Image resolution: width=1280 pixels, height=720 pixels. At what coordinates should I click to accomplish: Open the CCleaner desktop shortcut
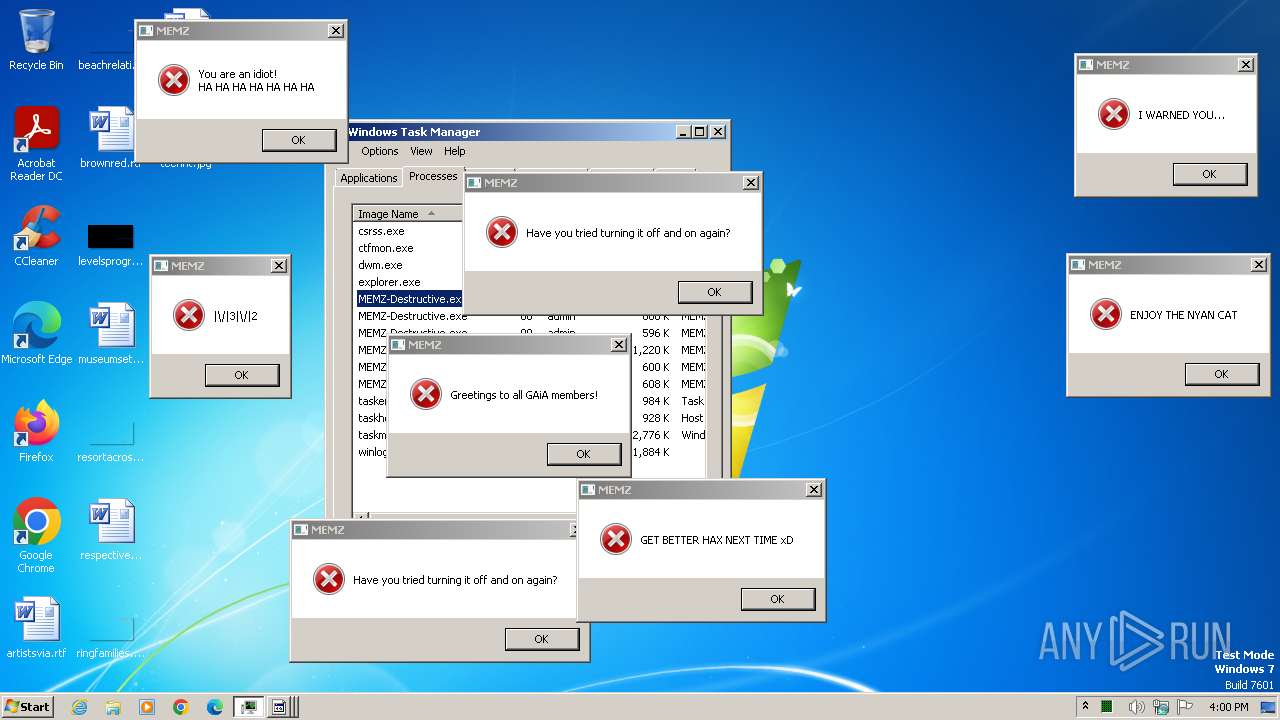(x=36, y=237)
